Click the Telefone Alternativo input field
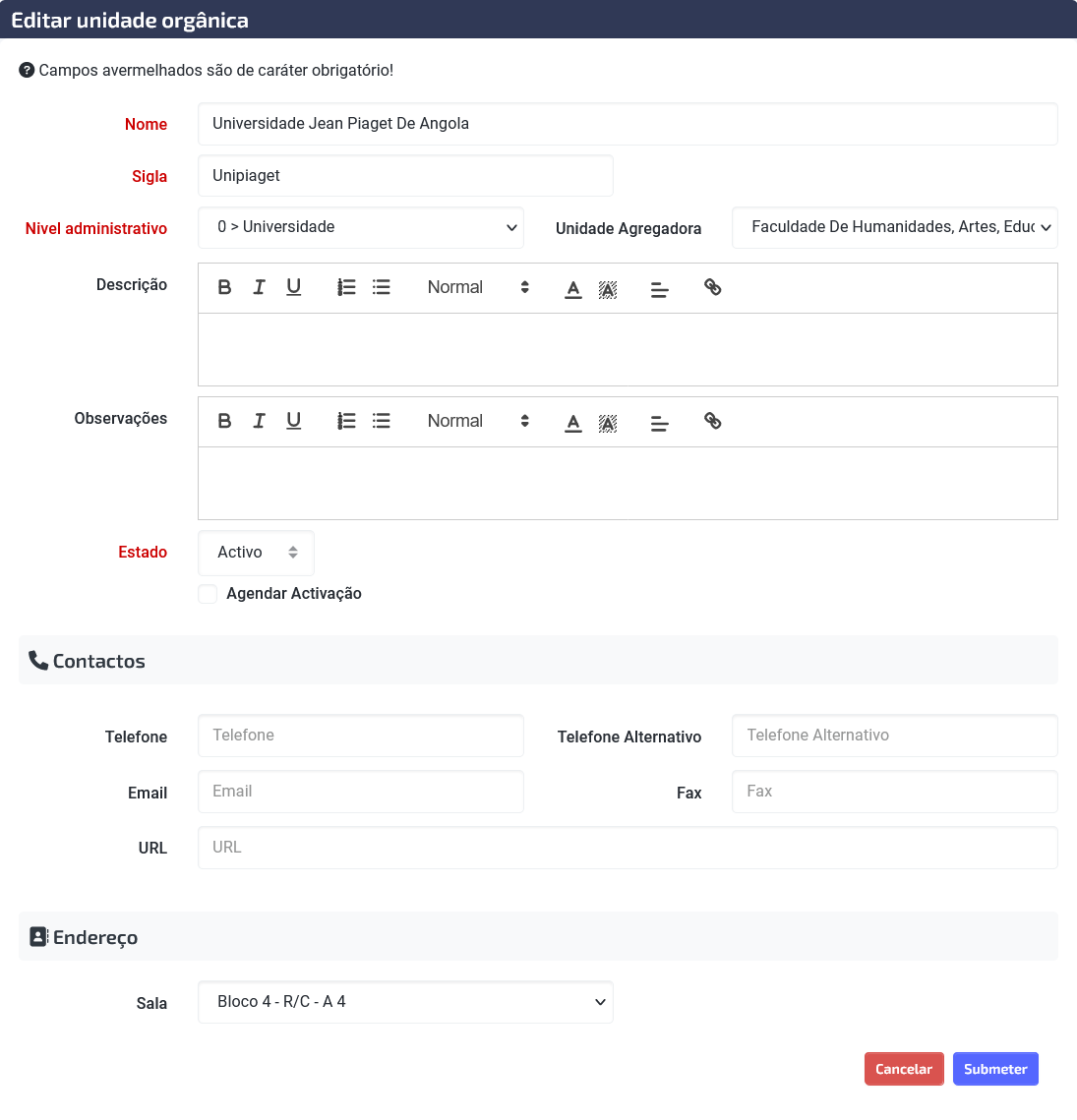The width and height of the screenshot is (1077, 1120). (895, 735)
